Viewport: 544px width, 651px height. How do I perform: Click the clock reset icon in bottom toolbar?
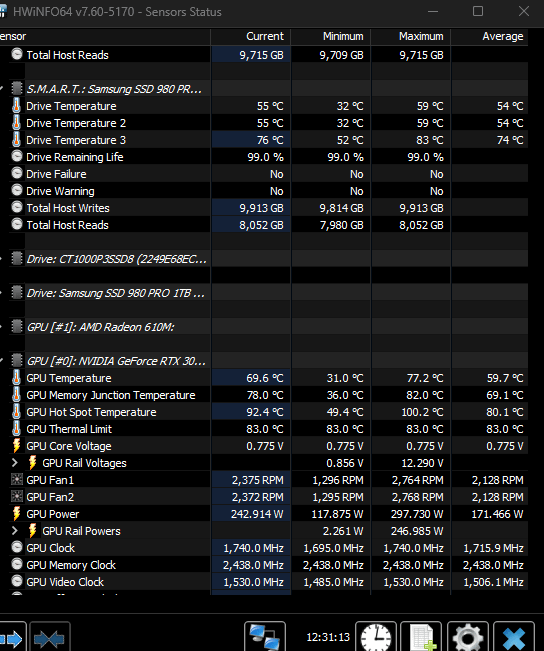(x=376, y=636)
